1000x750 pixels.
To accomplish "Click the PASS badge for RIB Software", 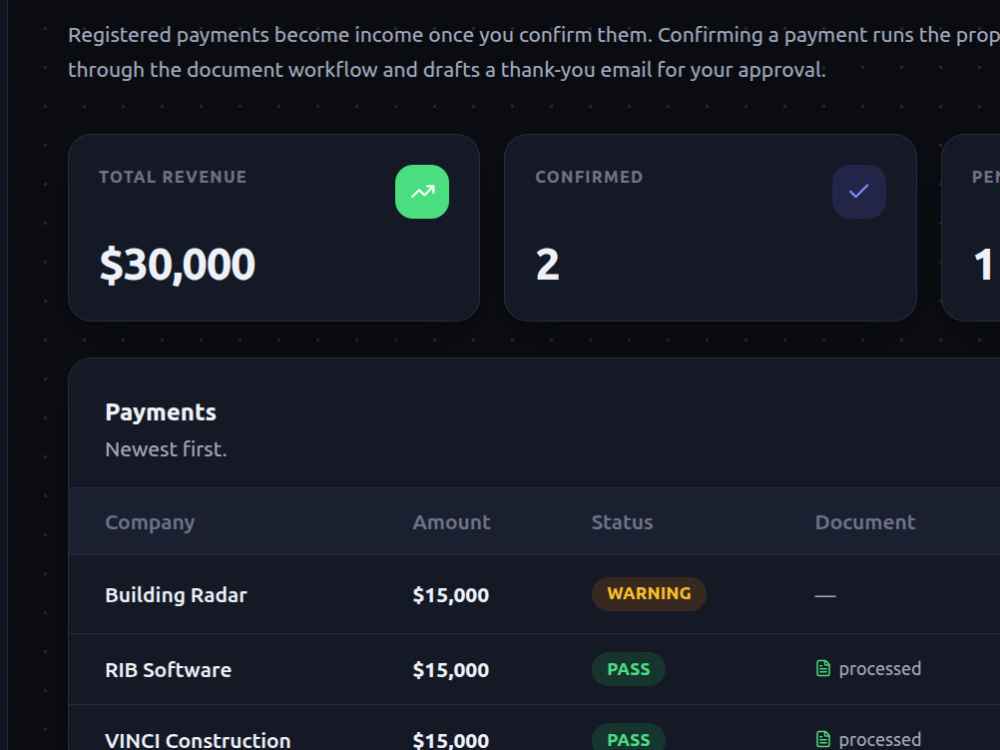I will click(628, 669).
